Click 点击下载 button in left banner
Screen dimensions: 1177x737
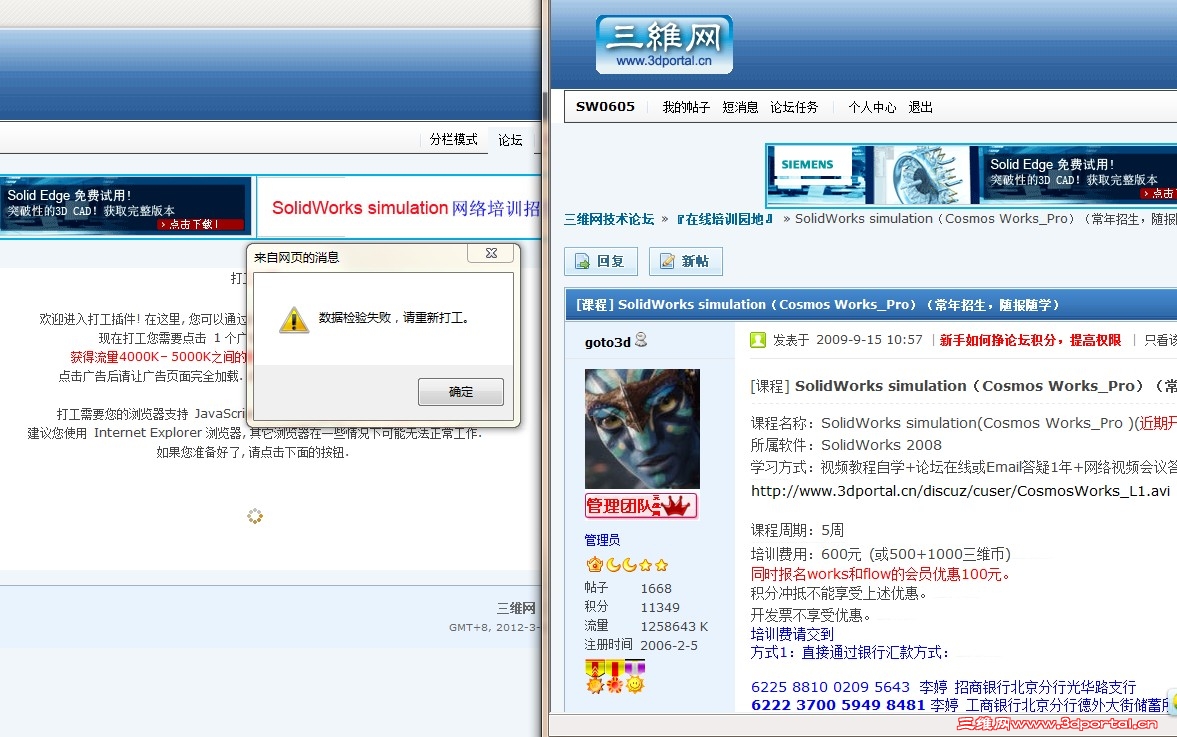[x=201, y=224]
